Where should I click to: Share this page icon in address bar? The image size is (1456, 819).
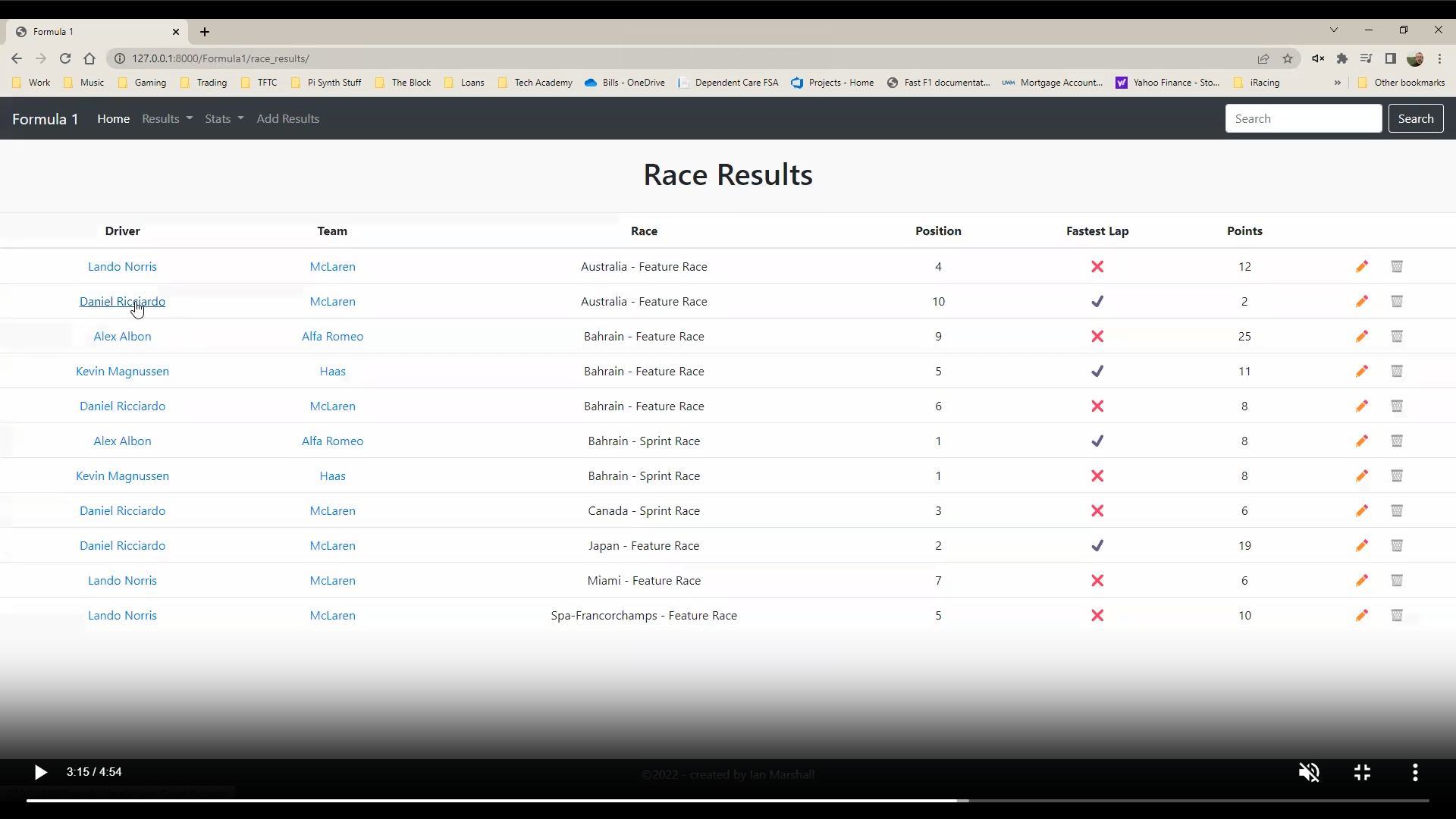point(1263,58)
